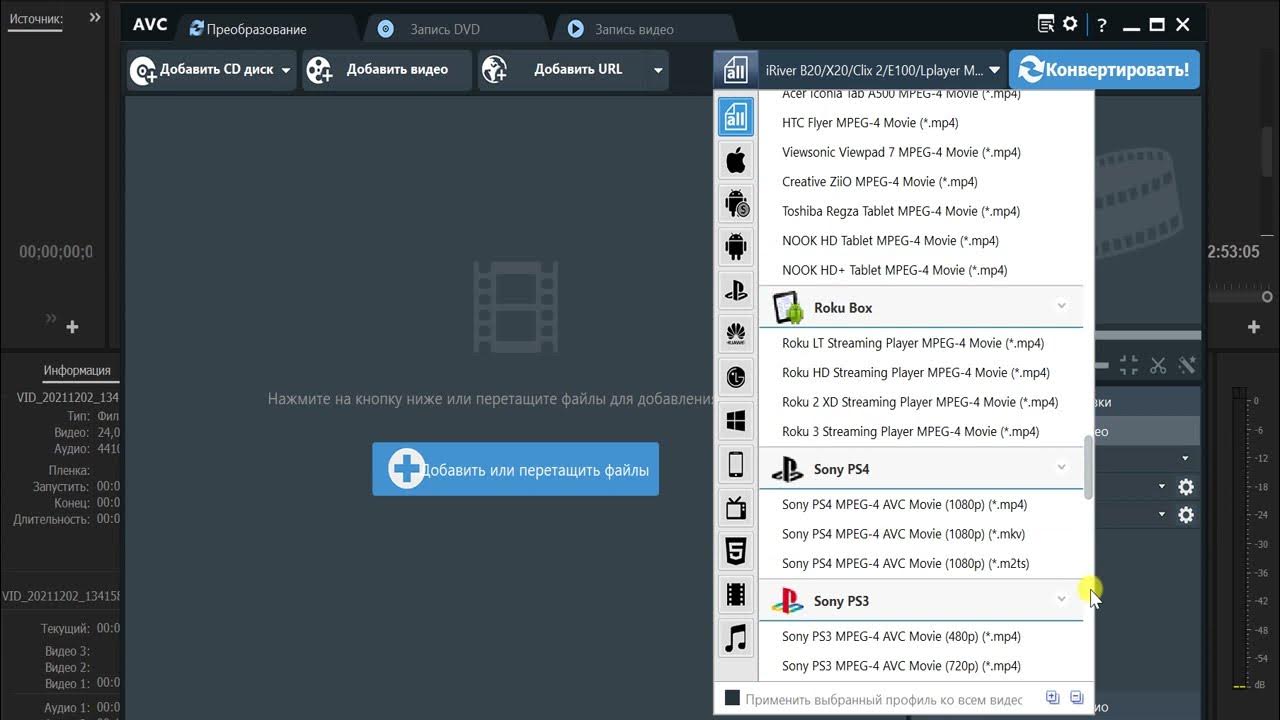Click the profile icon beside iRiver output selector
This screenshot has height=720, width=1280.
[x=736, y=70]
